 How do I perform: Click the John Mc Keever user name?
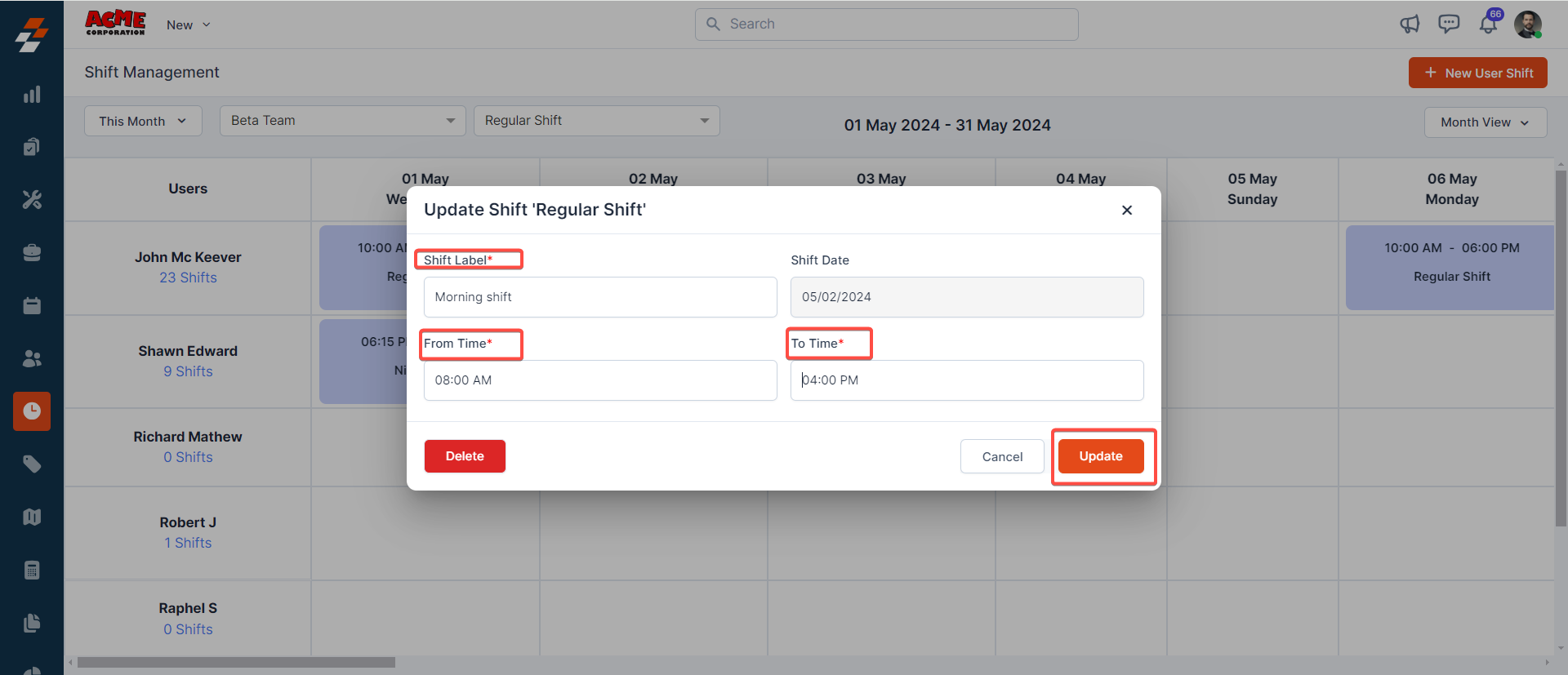click(188, 257)
